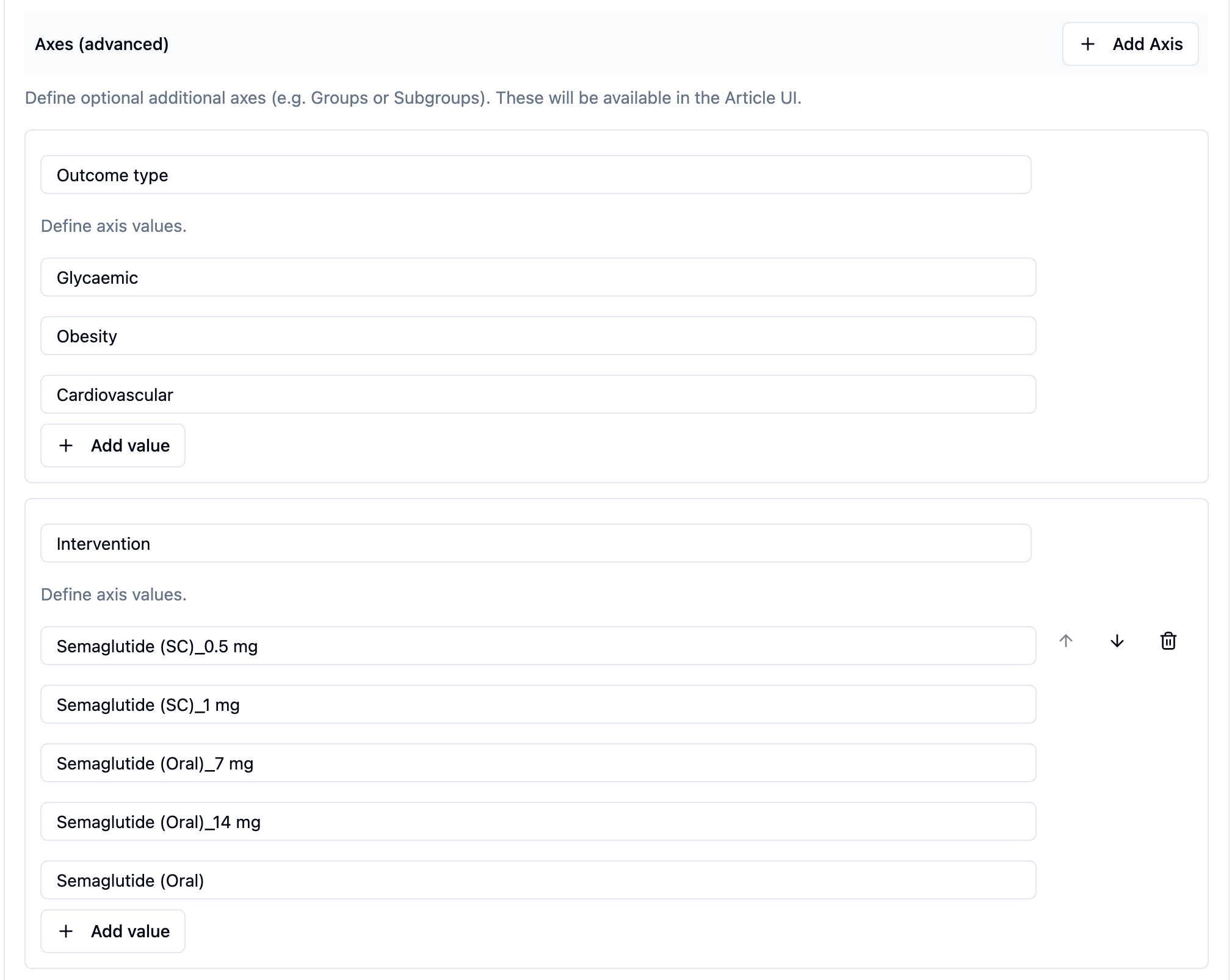The height and width of the screenshot is (980, 1232).
Task: Select the Semaglutide (Oral)_14 mg field
Action: tap(538, 822)
